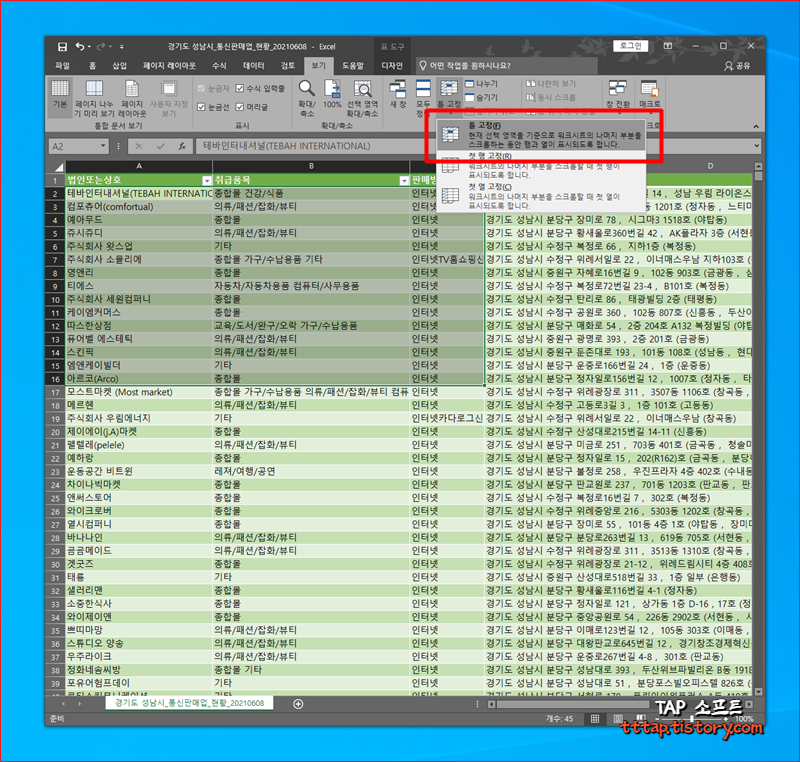Switch to Page Layout view in status bar

[618, 719]
